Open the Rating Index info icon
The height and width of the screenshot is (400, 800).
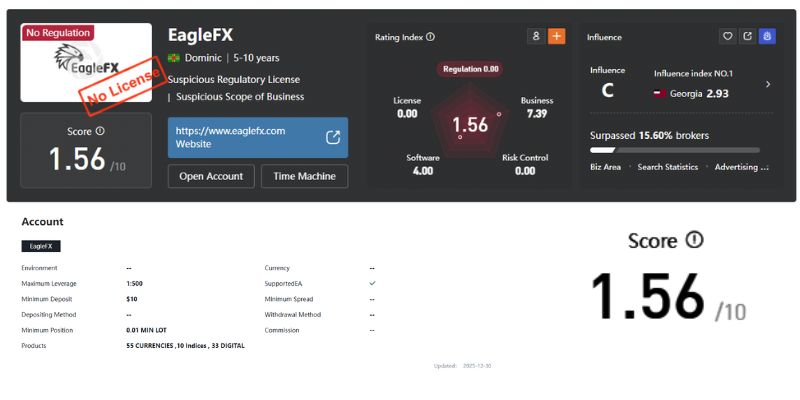430,37
